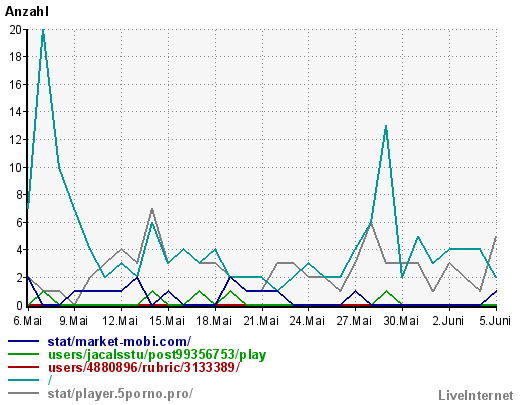This screenshot has height=405, width=520.
Task: Click the stat/market-mobi.com/ legend label
Action: click(119, 341)
